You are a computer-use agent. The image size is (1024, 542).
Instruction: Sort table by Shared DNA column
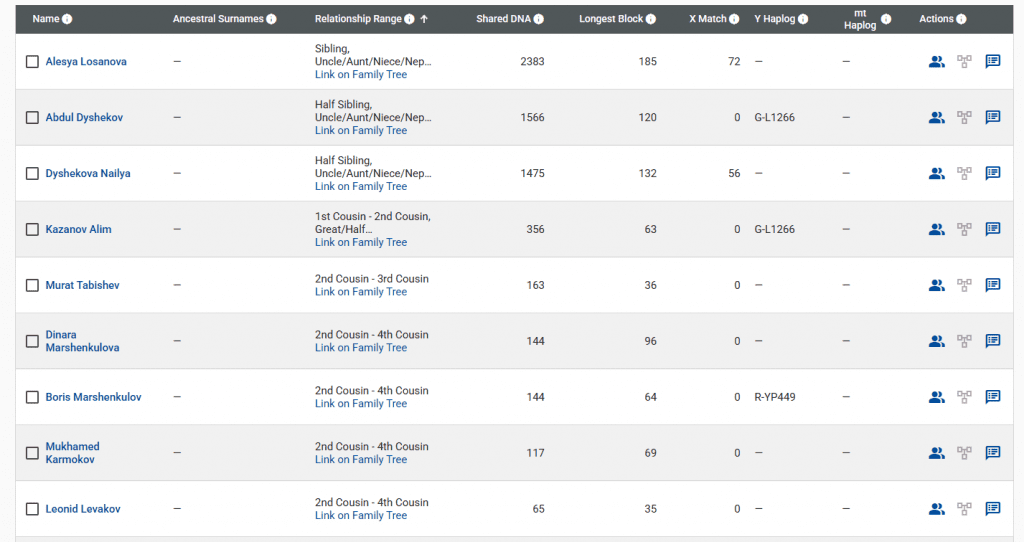[x=505, y=19]
